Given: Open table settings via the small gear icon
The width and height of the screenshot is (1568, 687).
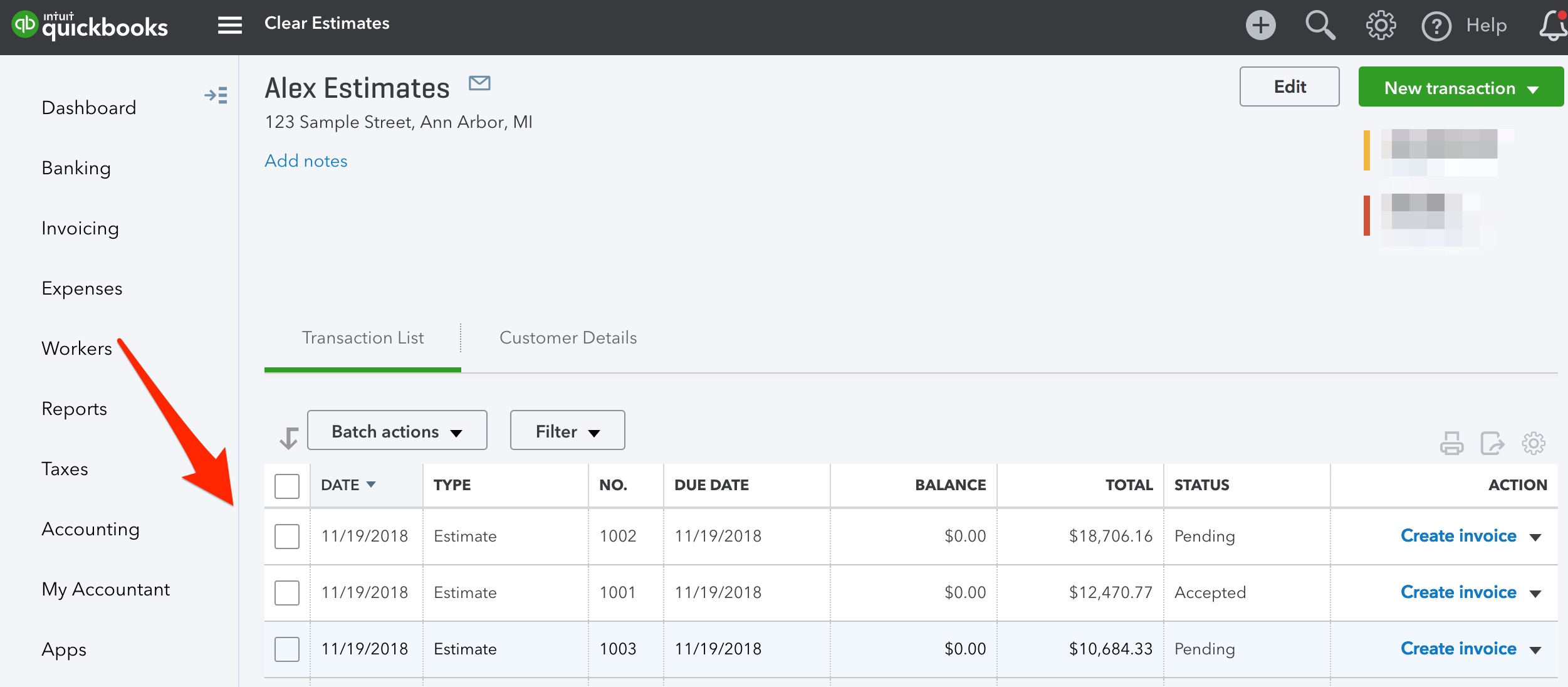Looking at the screenshot, I should 1534,443.
